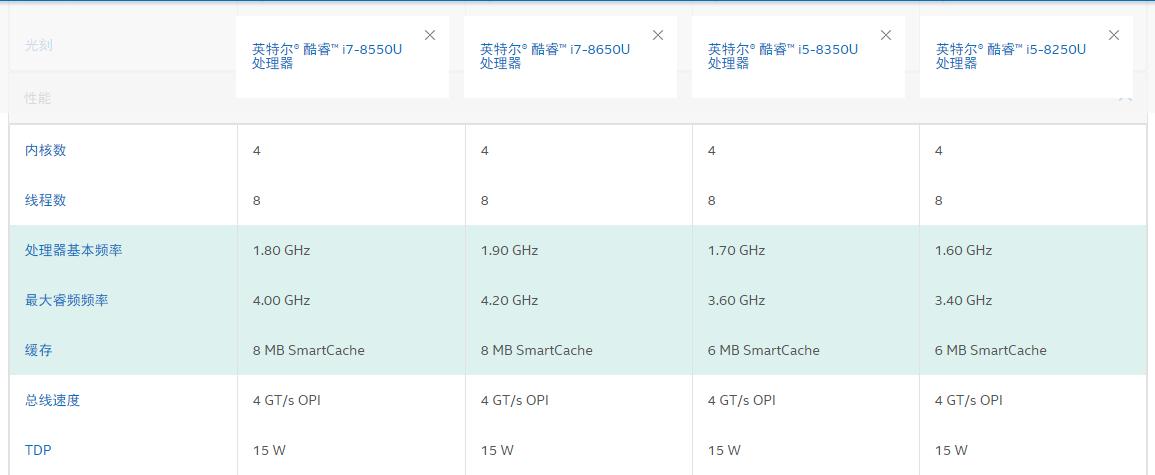Click the 内核数 row label
This screenshot has width=1155, height=475.
tap(46, 150)
